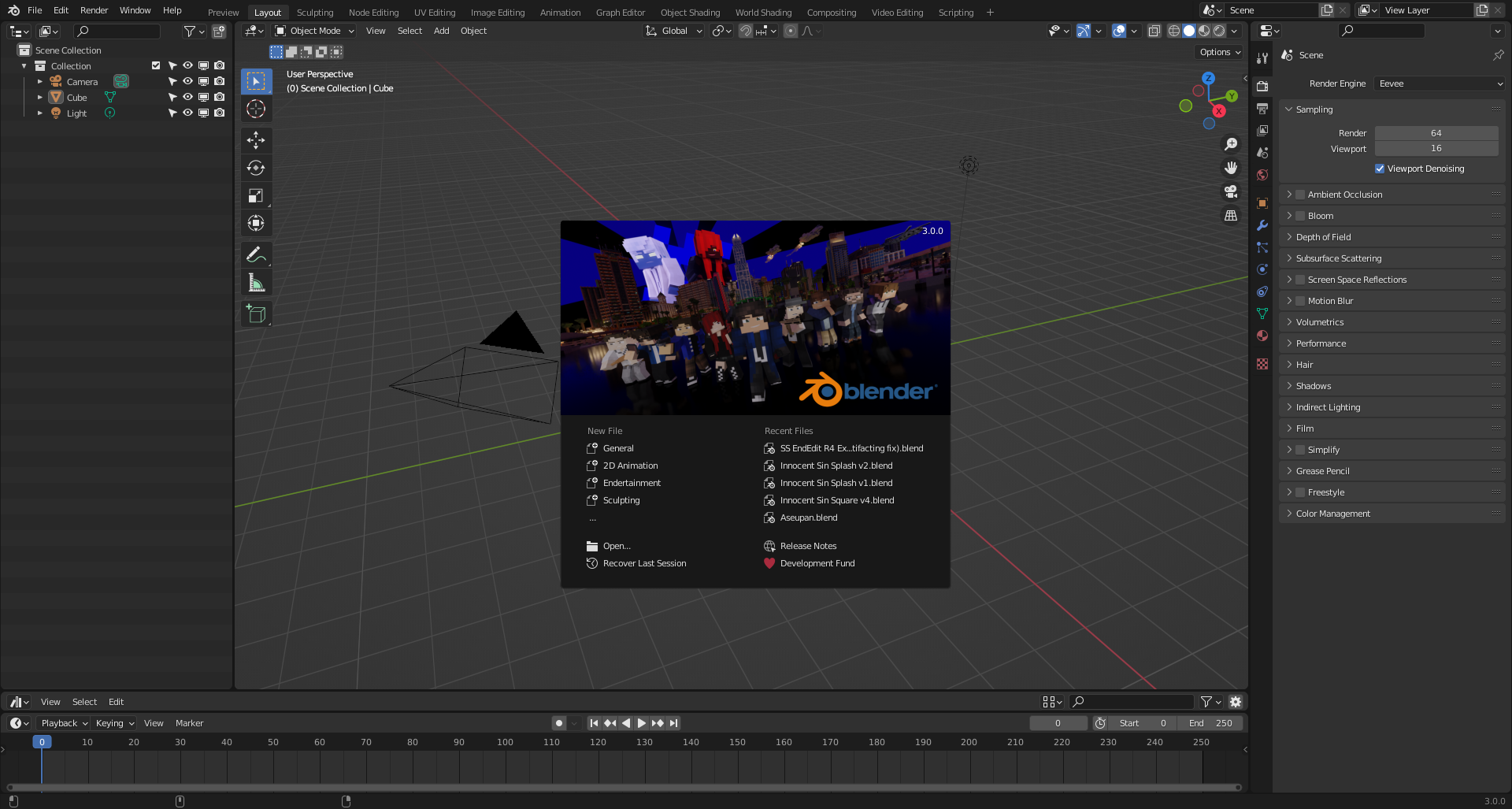Enable Freestyle checkbox
The height and width of the screenshot is (809, 1512).
pos(1300,492)
